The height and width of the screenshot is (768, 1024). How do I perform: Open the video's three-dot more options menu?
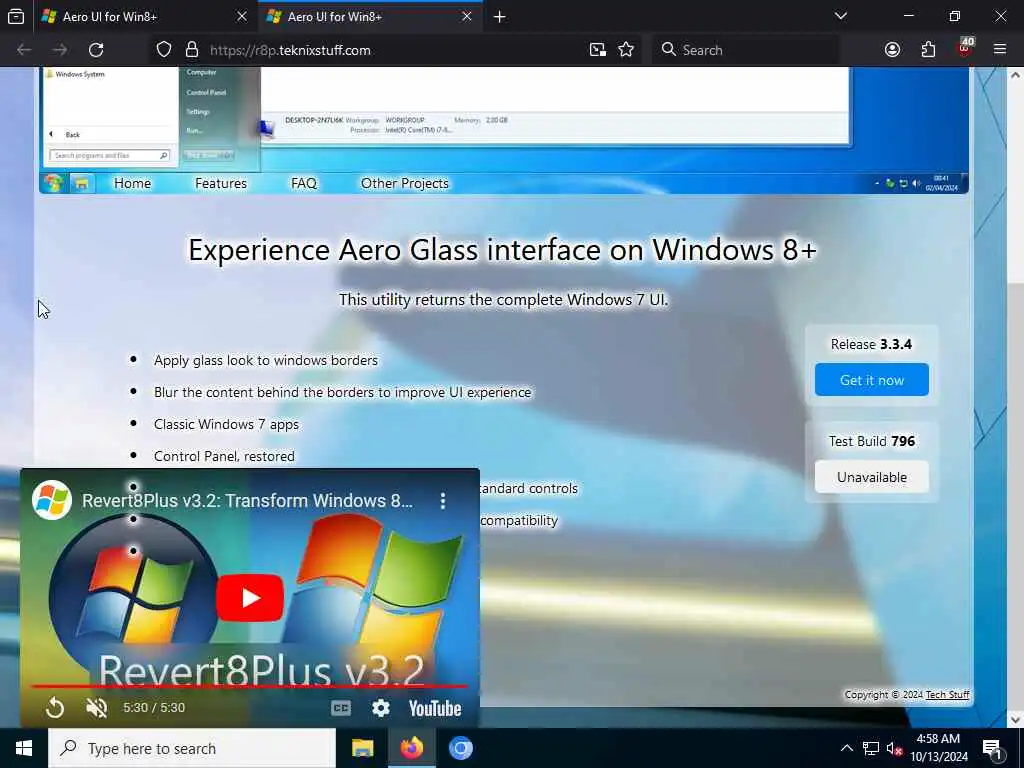coord(443,501)
